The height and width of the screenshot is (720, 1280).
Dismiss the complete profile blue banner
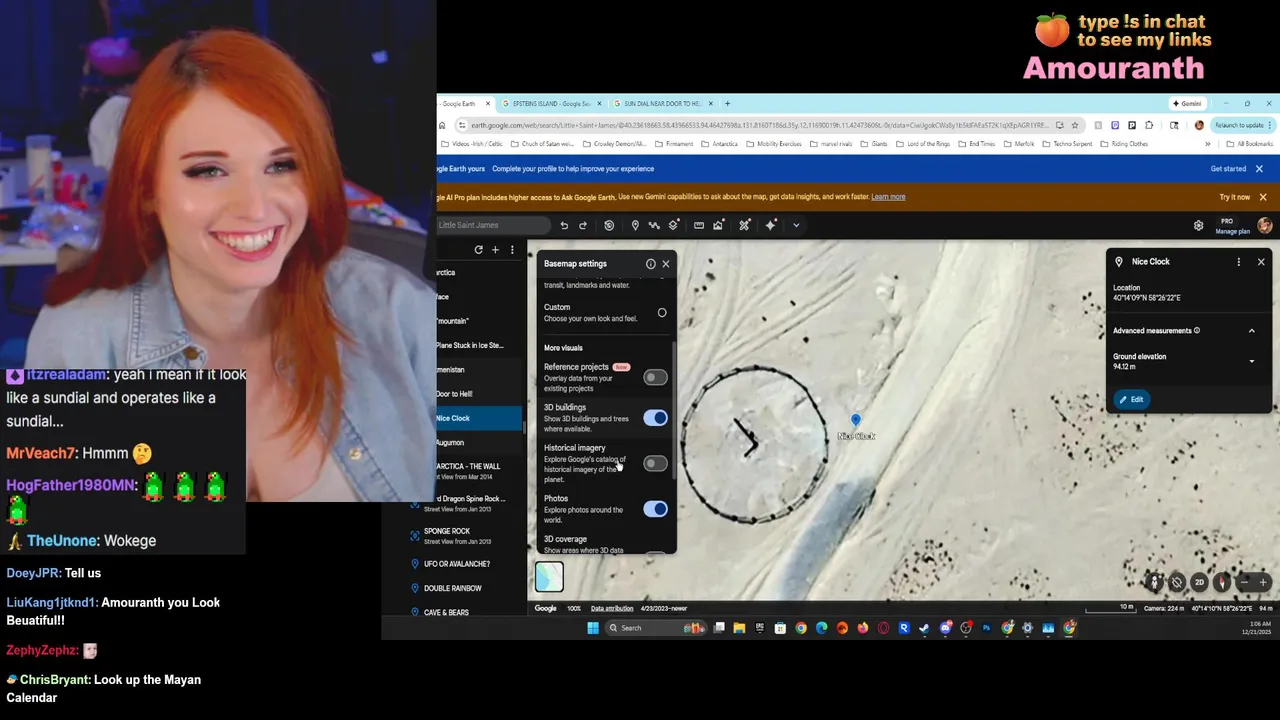click(x=1259, y=169)
